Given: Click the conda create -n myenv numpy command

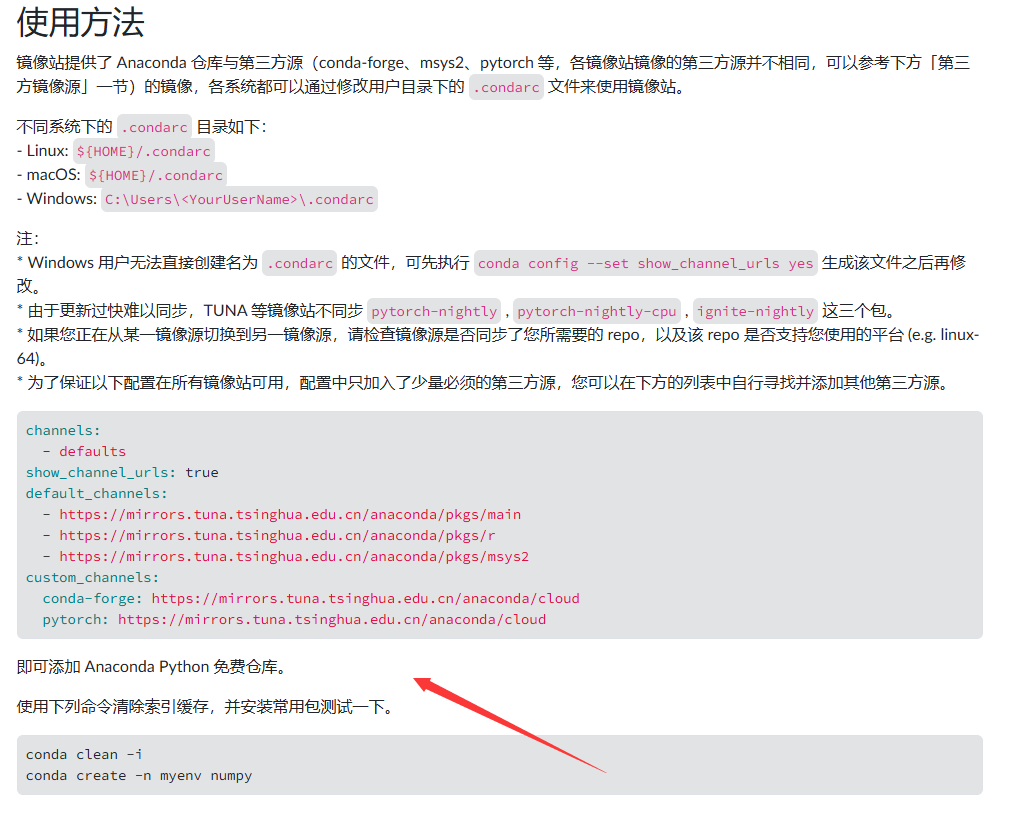Looking at the screenshot, I should (x=139, y=776).
